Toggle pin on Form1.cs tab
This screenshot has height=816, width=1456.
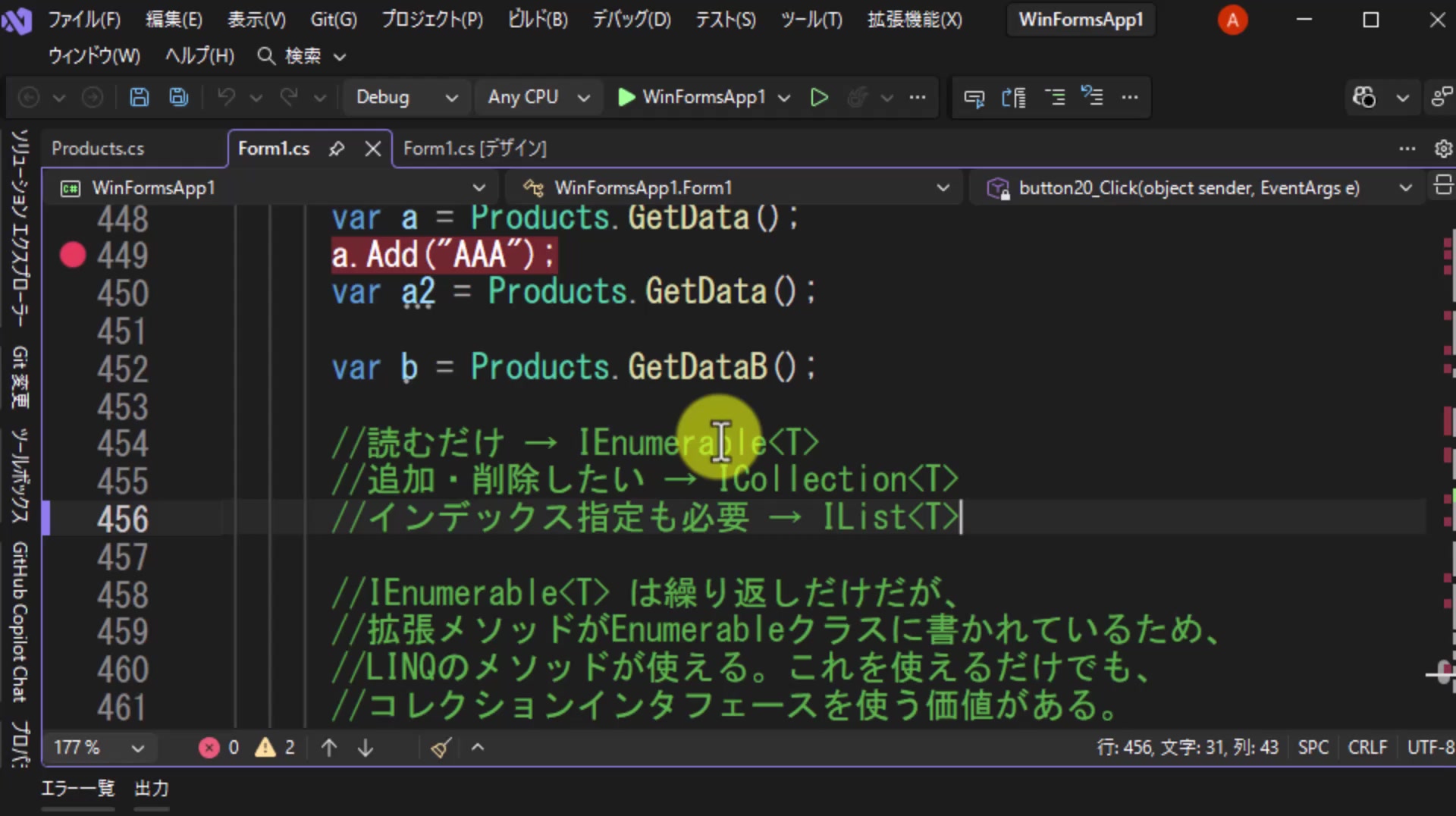[337, 149]
